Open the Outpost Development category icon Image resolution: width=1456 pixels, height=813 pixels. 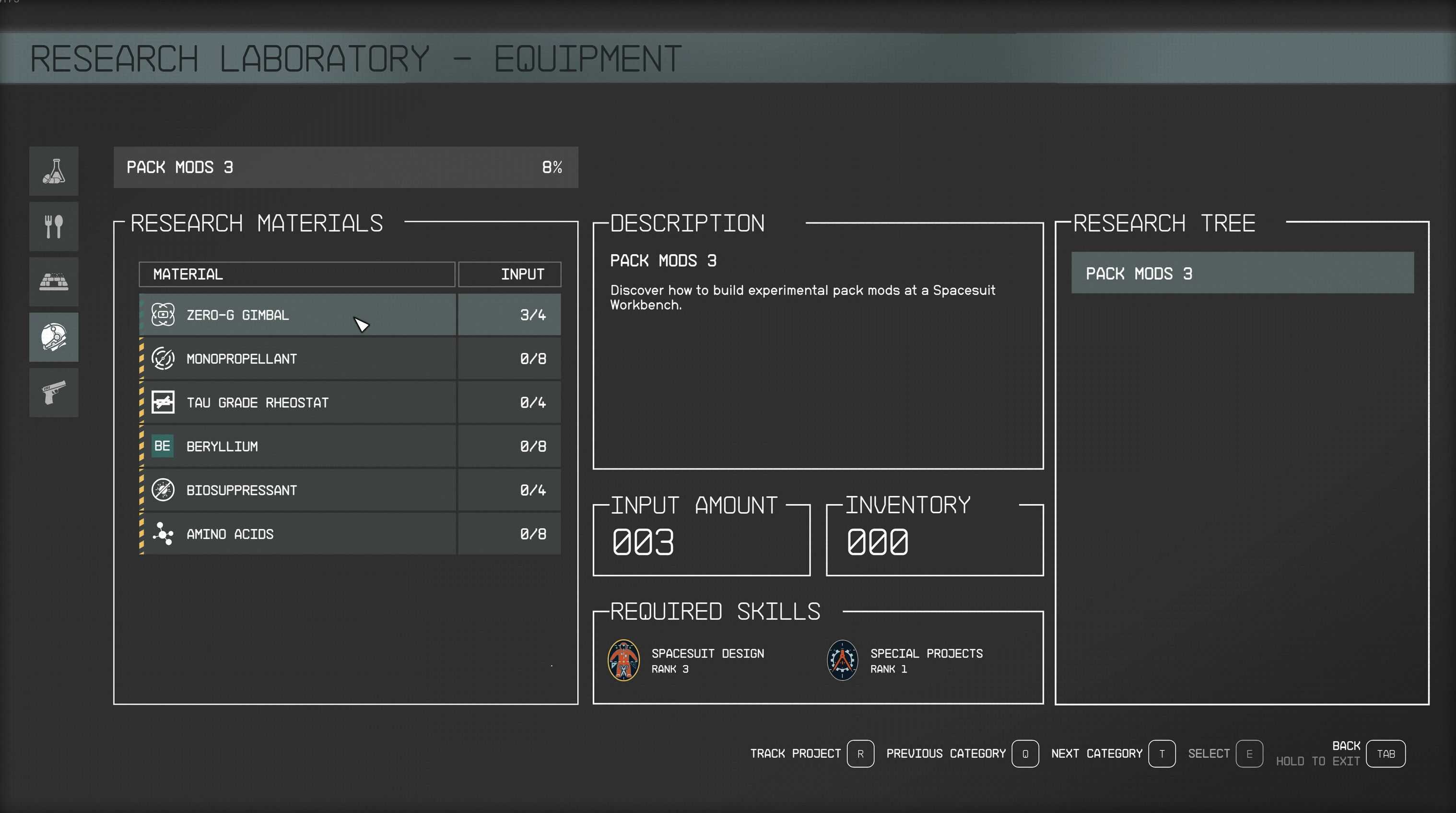coord(54,282)
